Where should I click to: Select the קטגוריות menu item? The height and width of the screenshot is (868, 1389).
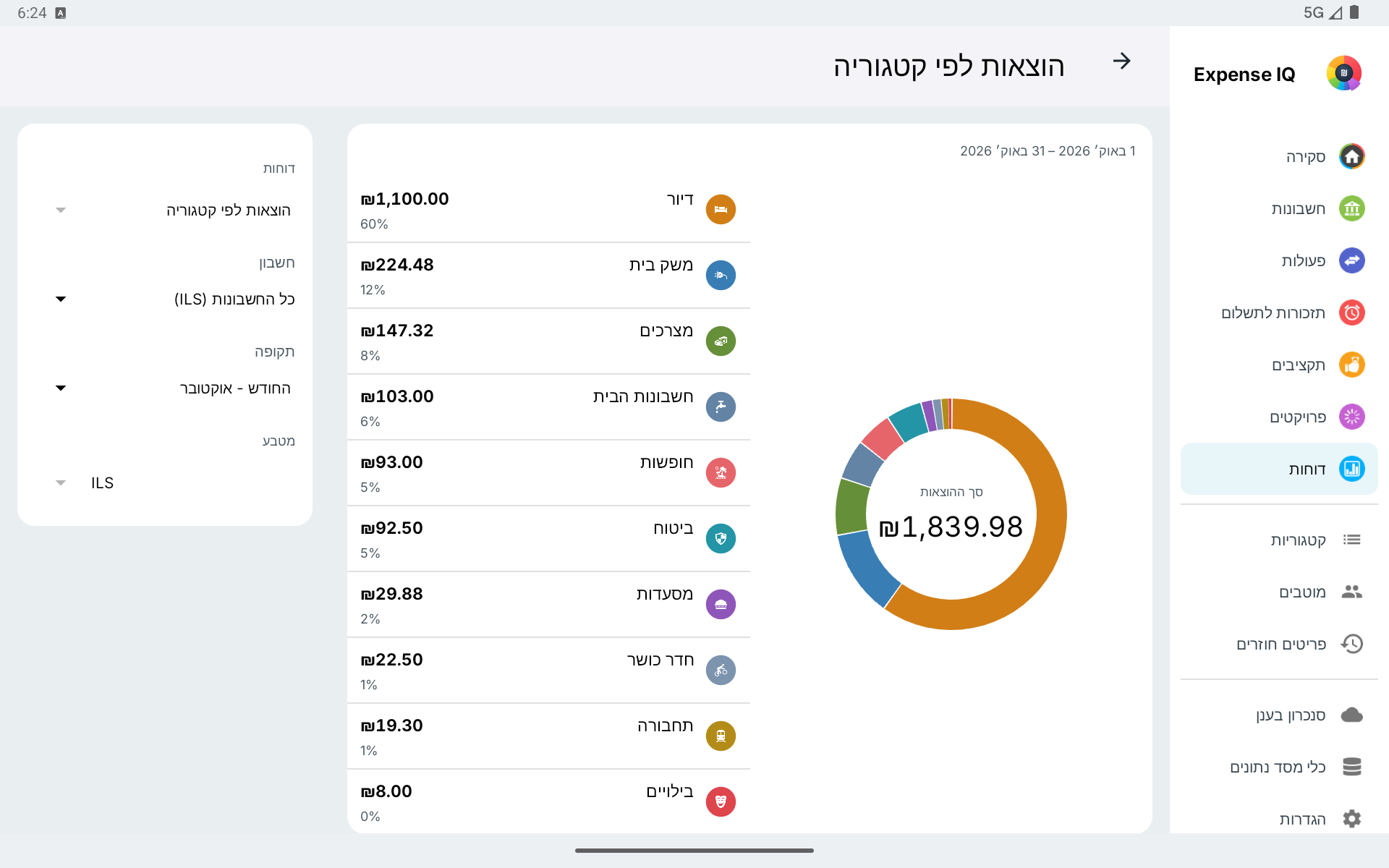coord(1279,540)
